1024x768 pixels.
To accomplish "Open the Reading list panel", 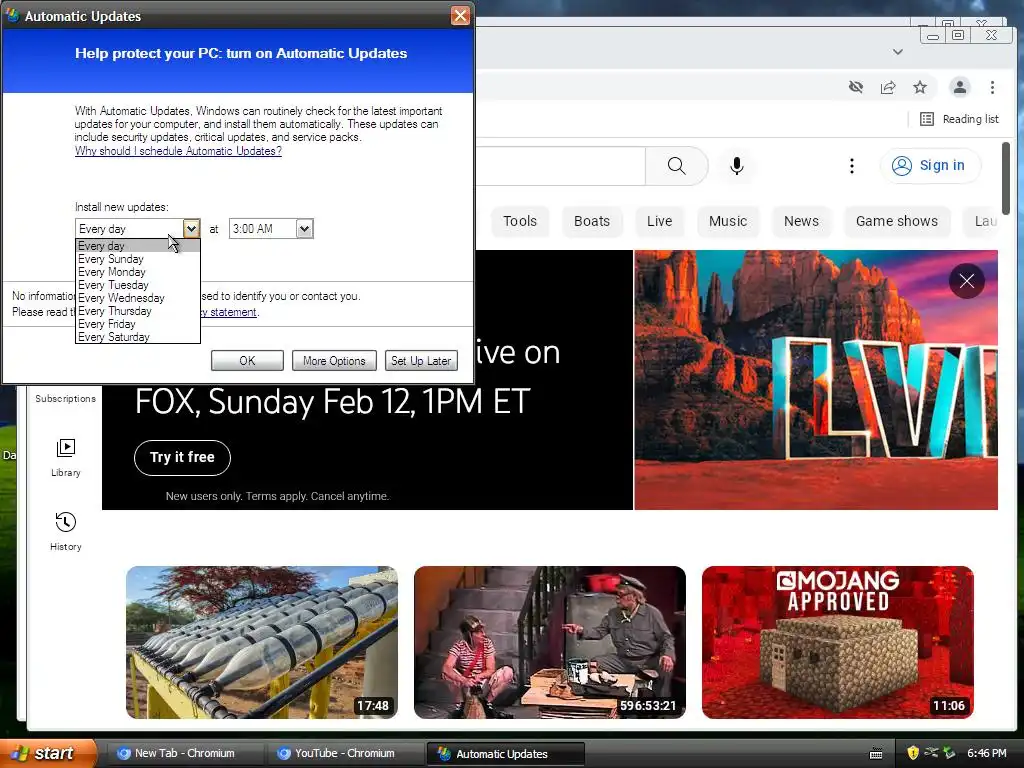I will (959, 119).
